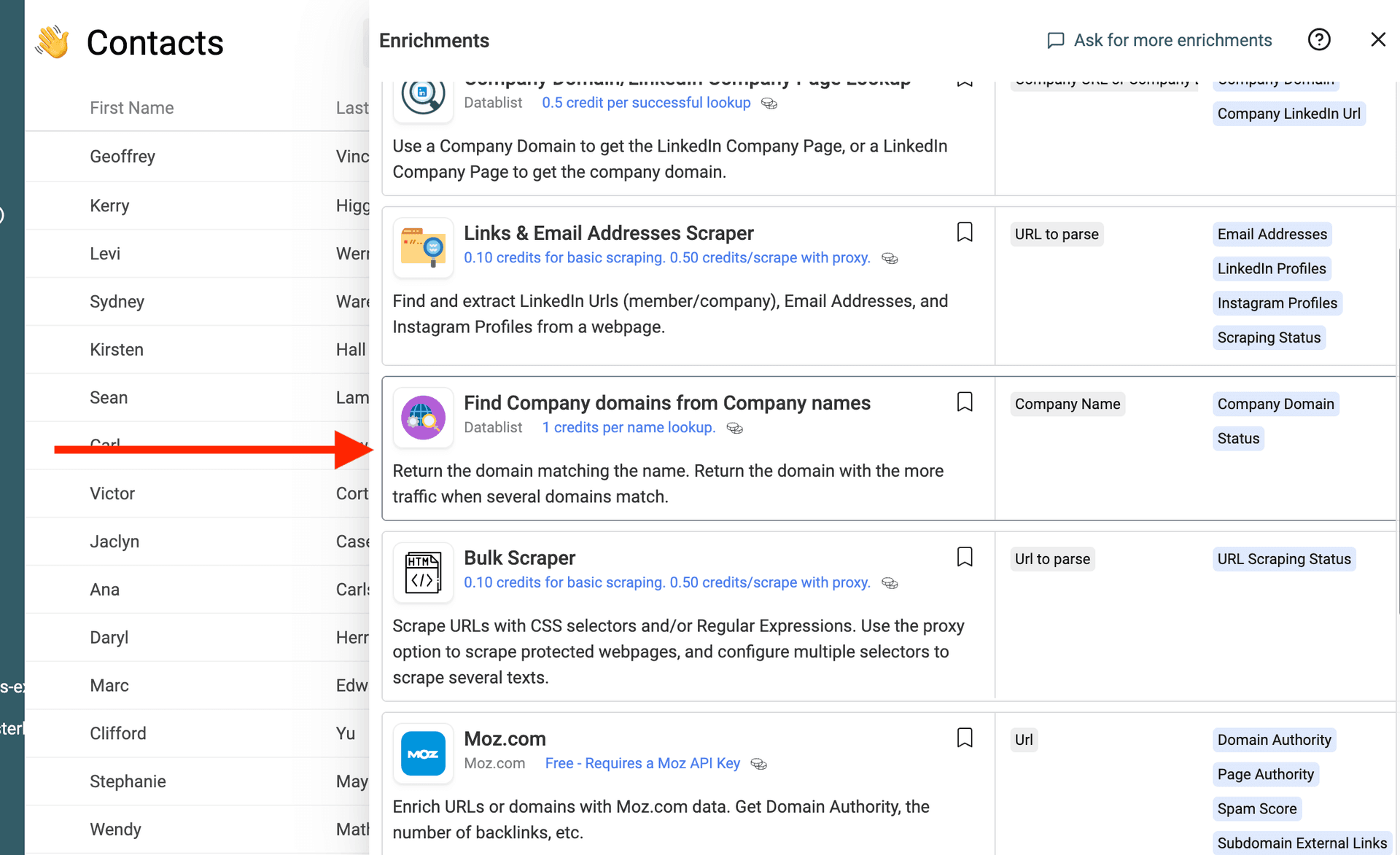
Task: Close the Enrichments panel
Action: coord(1377,39)
